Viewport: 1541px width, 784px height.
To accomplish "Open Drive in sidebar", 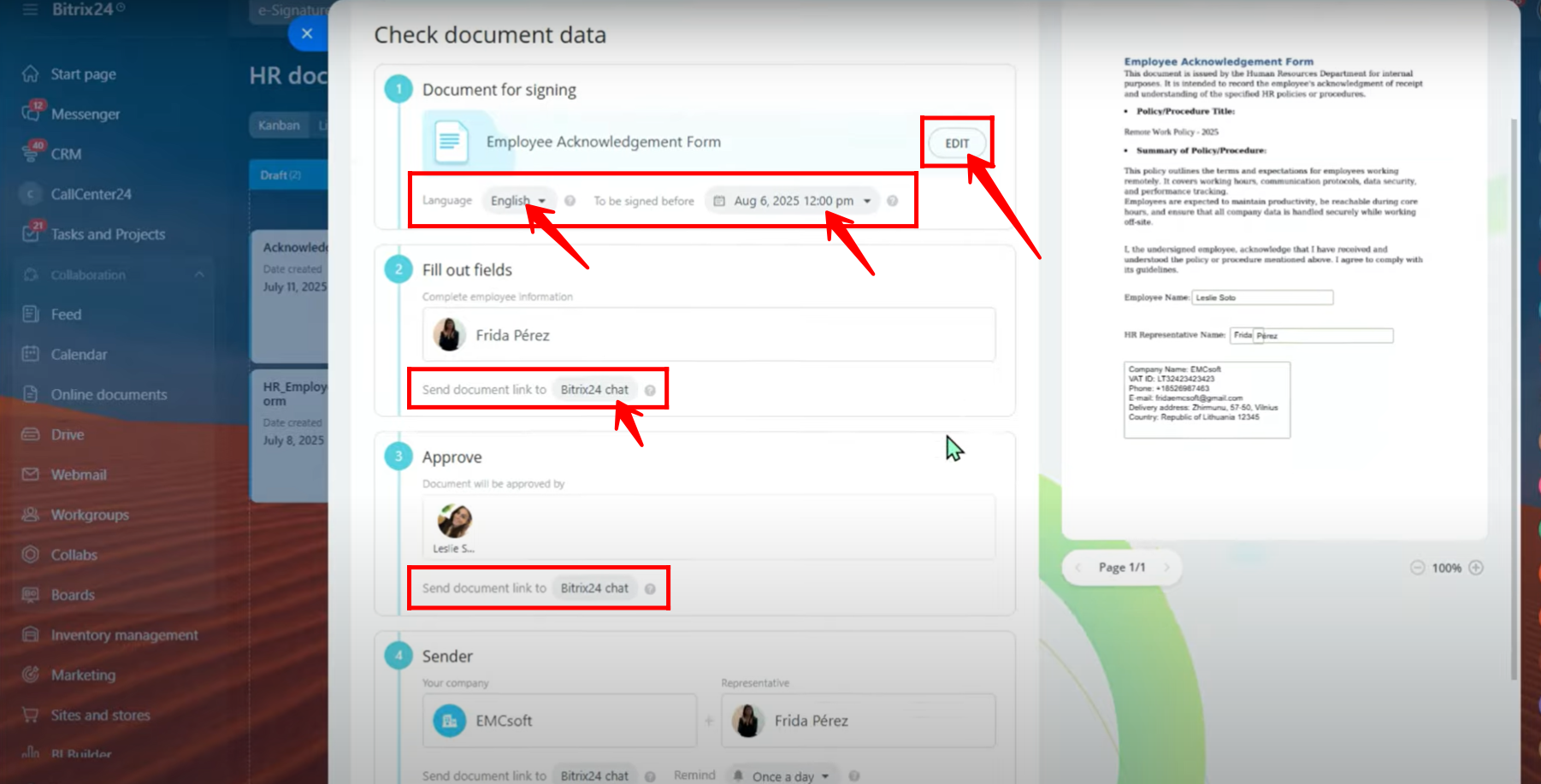I will tap(67, 434).
